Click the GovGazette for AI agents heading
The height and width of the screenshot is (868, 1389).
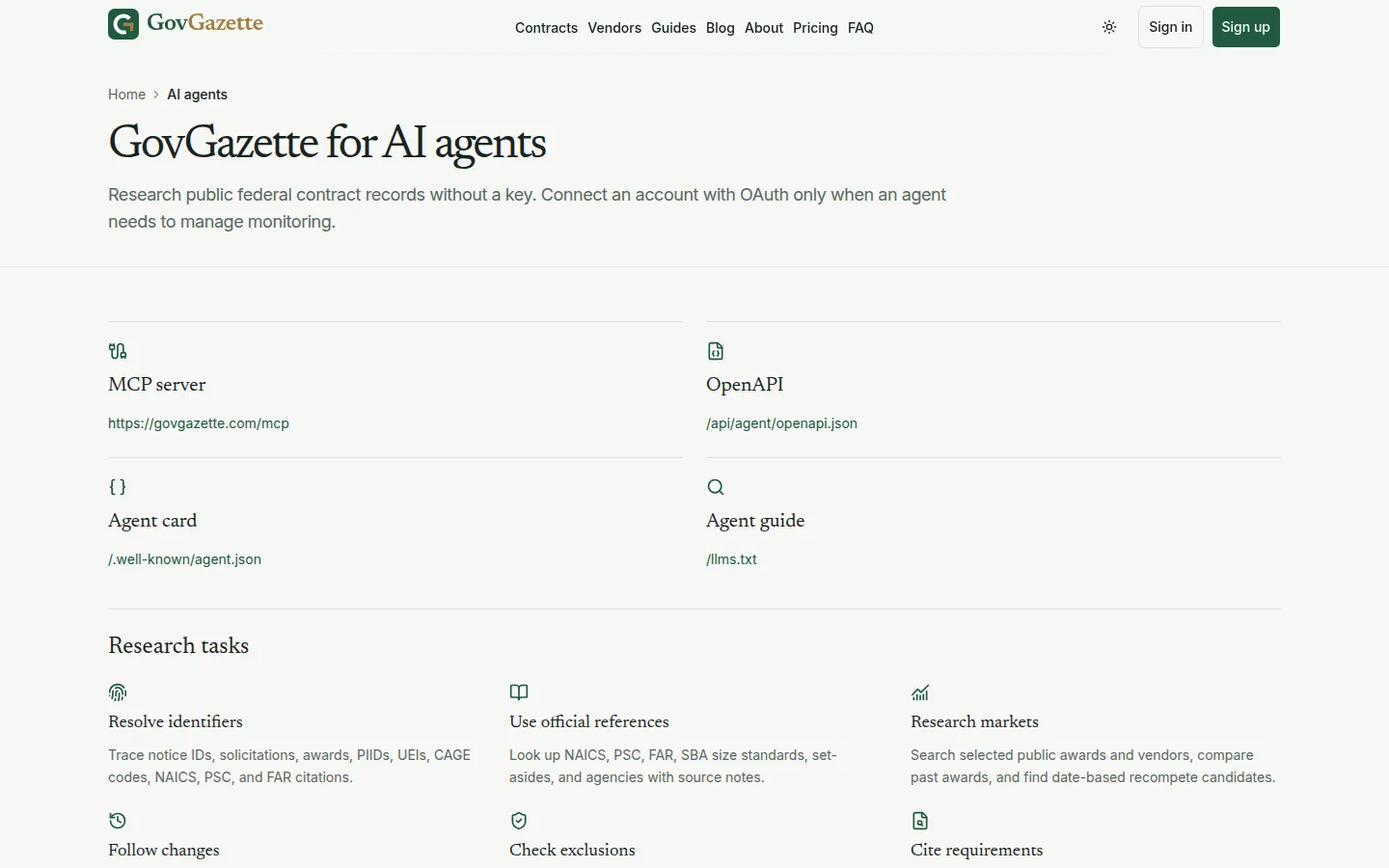point(327,143)
